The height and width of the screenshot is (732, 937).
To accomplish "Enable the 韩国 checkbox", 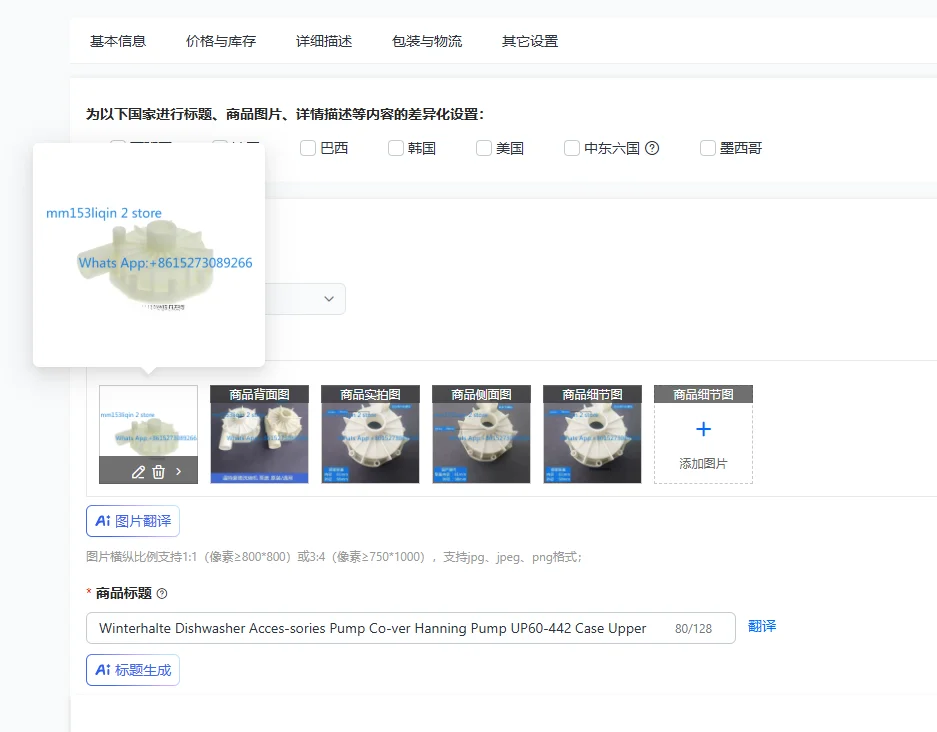I will pyautogui.click(x=396, y=148).
